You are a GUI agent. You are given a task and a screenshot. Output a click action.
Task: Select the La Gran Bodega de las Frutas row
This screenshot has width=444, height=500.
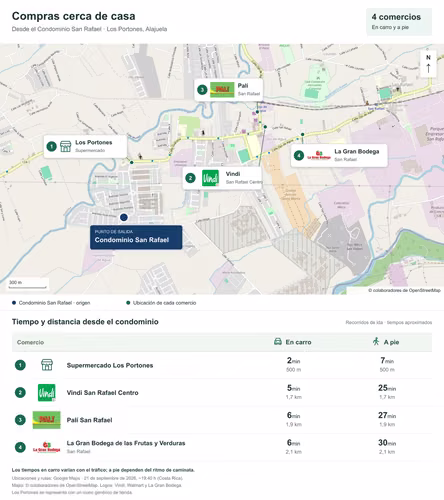point(222,447)
